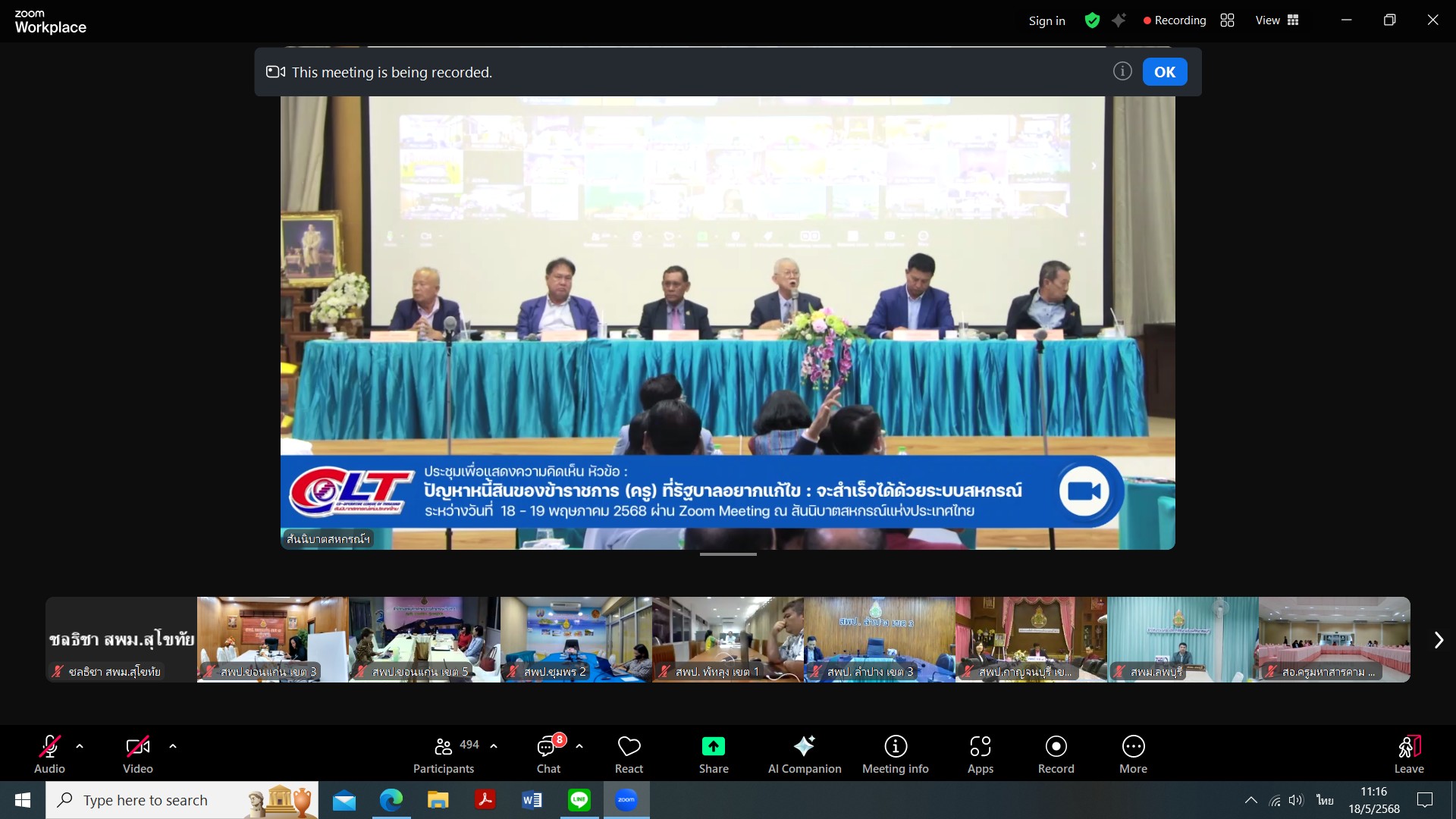Image resolution: width=1456 pixels, height=819 pixels.
Task: Expand chat options caret
Action: [x=579, y=746]
